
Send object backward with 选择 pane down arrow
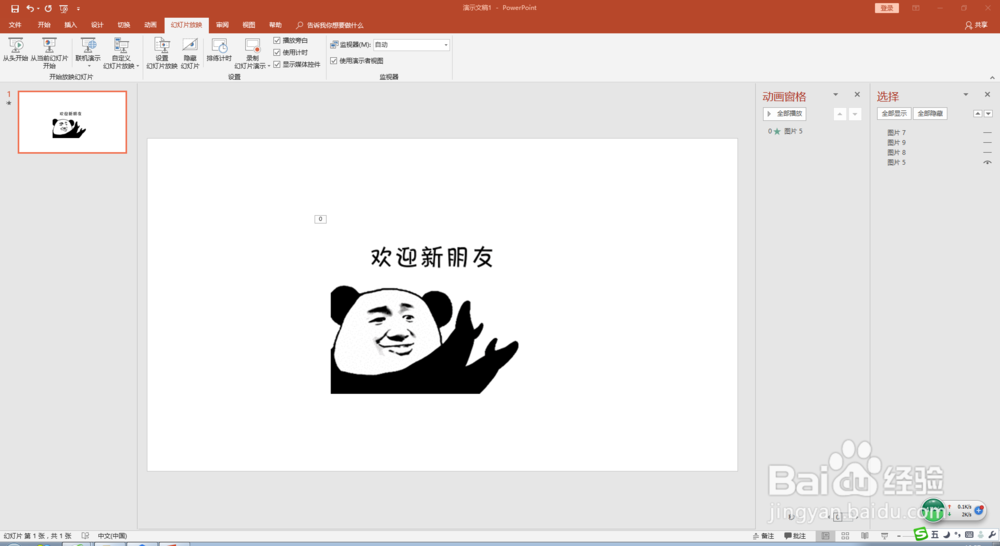(x=989, y=114)
